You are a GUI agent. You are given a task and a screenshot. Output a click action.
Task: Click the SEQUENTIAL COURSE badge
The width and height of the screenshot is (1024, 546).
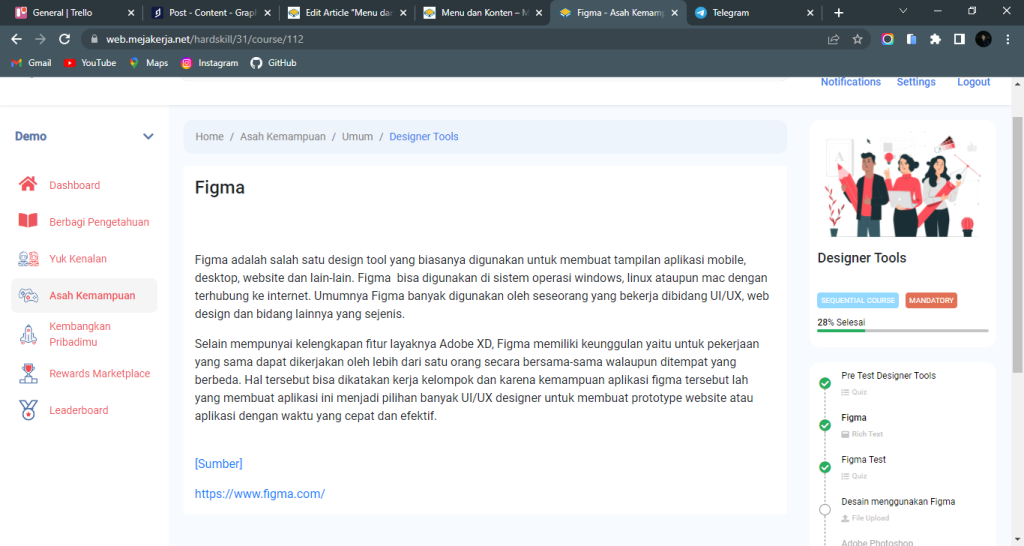[x=857, y=300]
